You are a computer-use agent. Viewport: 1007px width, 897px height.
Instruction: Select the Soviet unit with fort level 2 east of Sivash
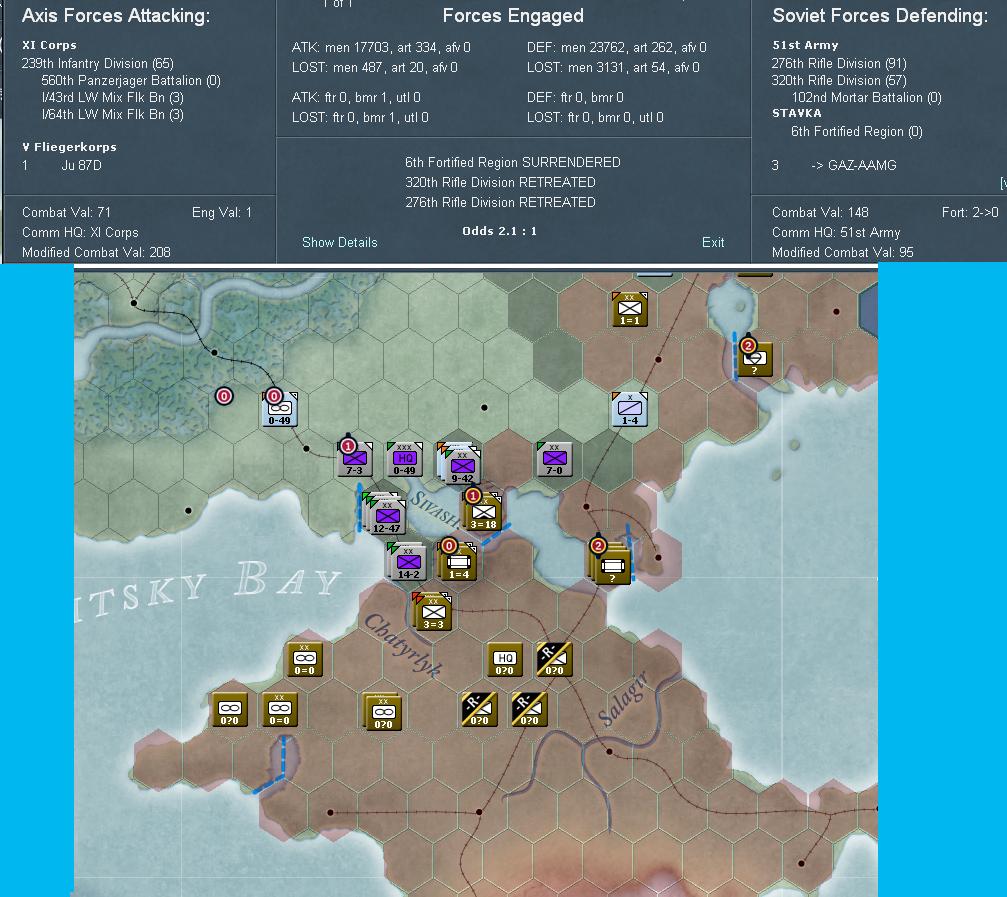(x=611, y=564)
